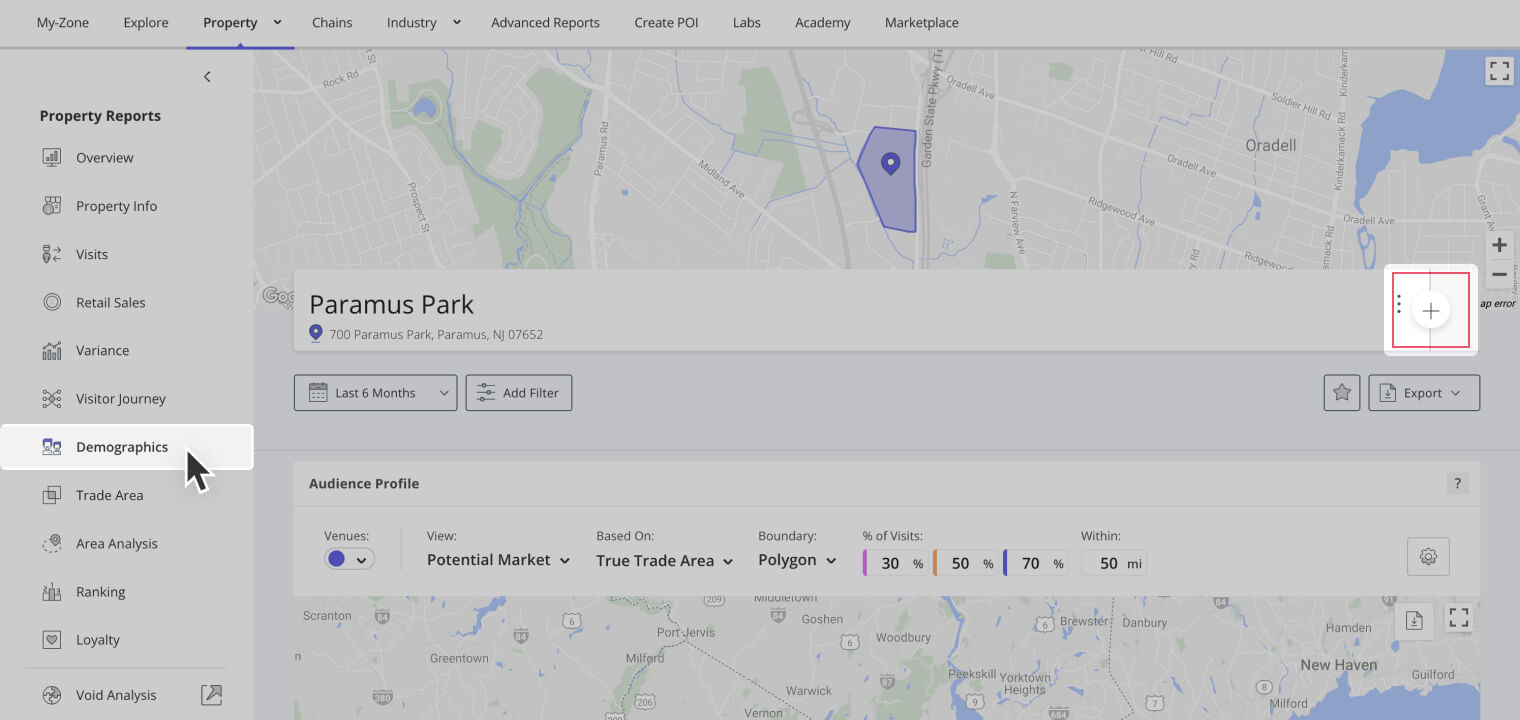Viewport: 1520px width, 720px height.
Task: Click the Property Info icon
Action: [52, 206]
